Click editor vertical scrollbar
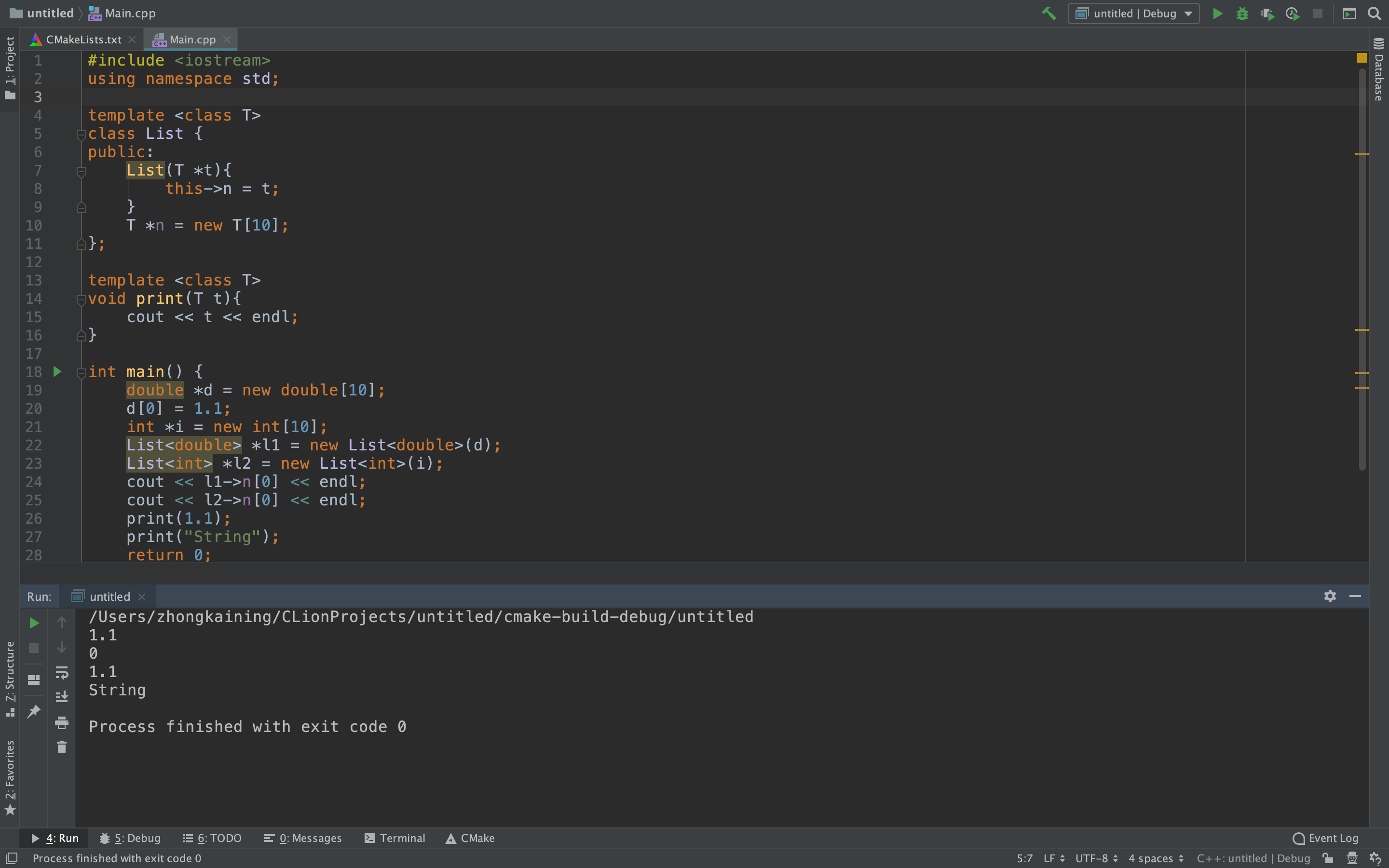The height and width of the screenshot is (868, 1389). pyautogui.click(x=1362, y=270)
